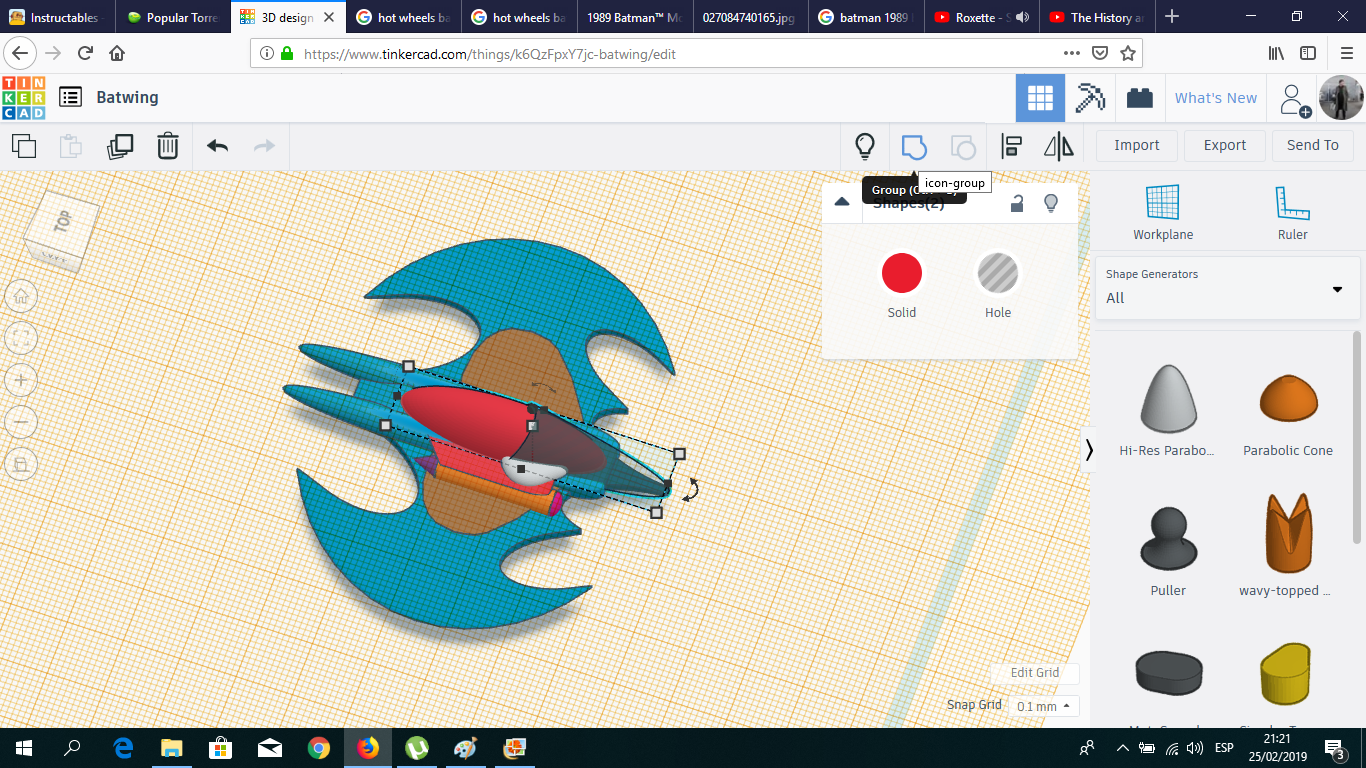Open the Shape Generators category dropdown
Image resolution: width=1366 pixels, height=768 pixels.
click(x=1227, y=288)
